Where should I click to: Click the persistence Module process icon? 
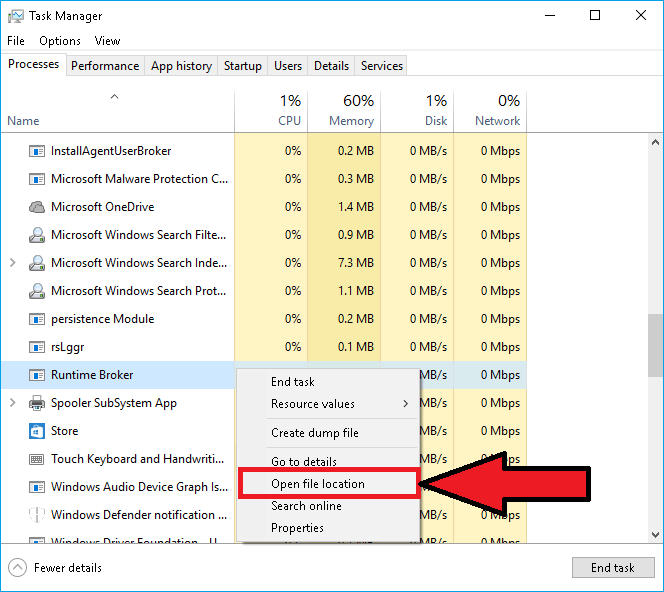pos(37,319)
